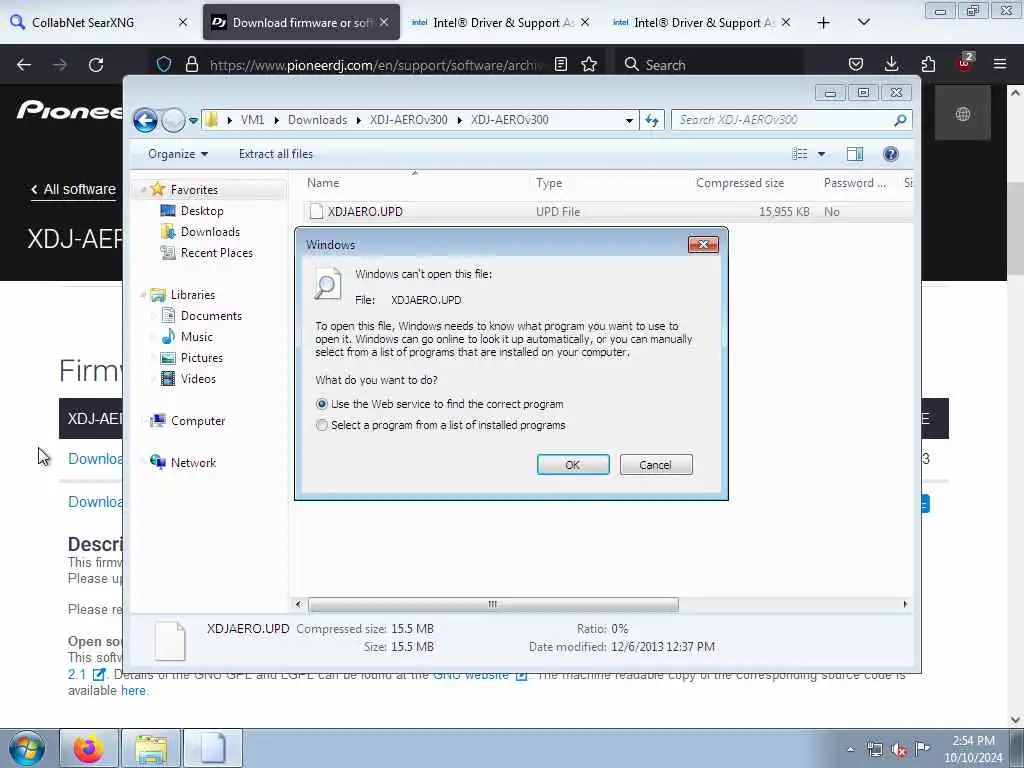Image resolution: width=1024 pixels, height=768 pixels.
Task: Open Pictures library
Action: point(201,358)
